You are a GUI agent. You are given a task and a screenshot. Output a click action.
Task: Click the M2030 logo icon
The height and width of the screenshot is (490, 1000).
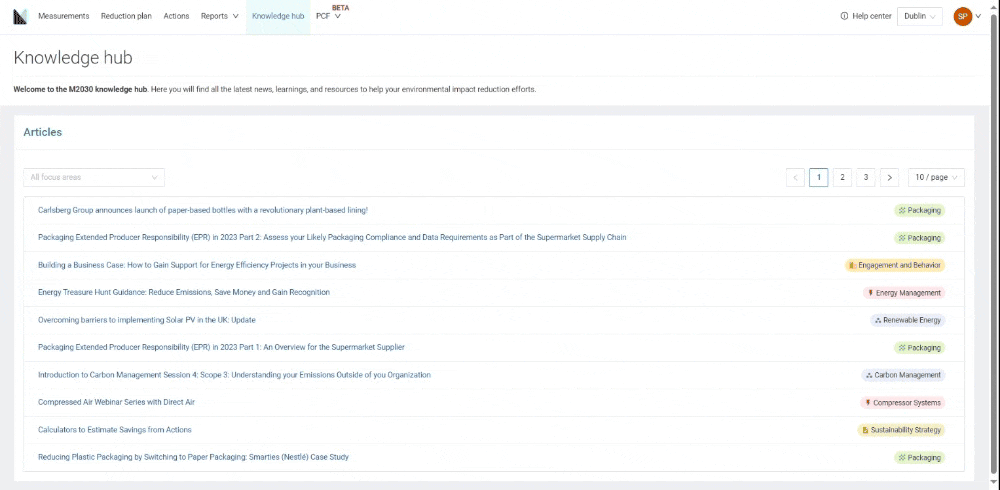click(20, 17)
